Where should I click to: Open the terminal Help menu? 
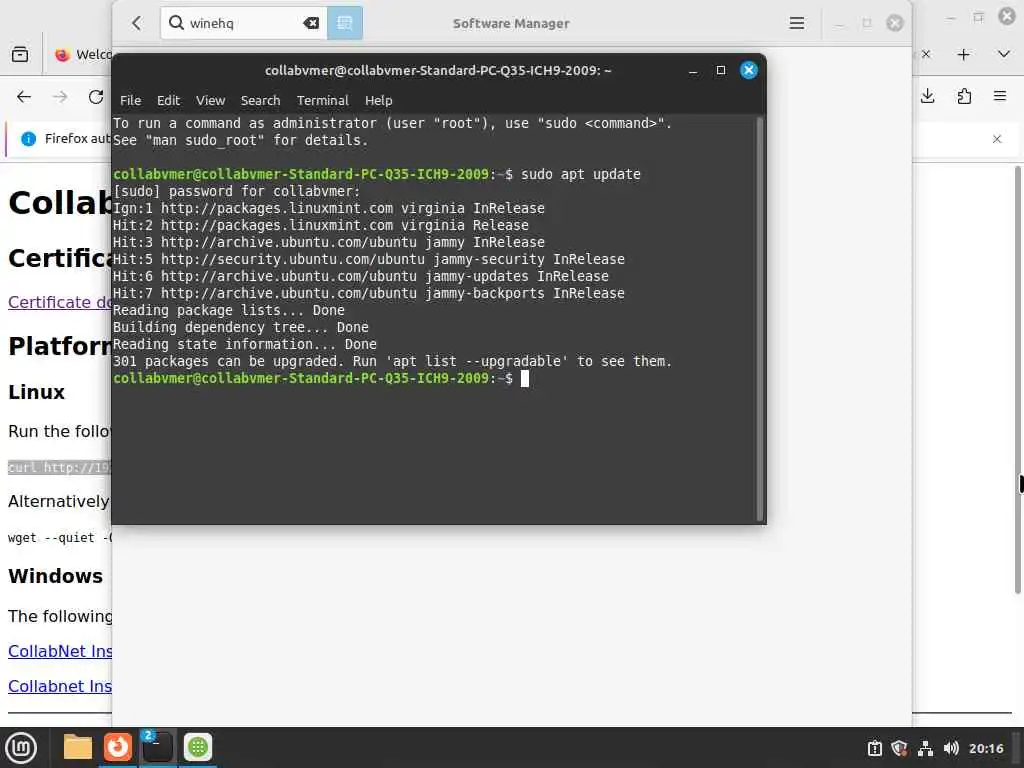point(378,101)
